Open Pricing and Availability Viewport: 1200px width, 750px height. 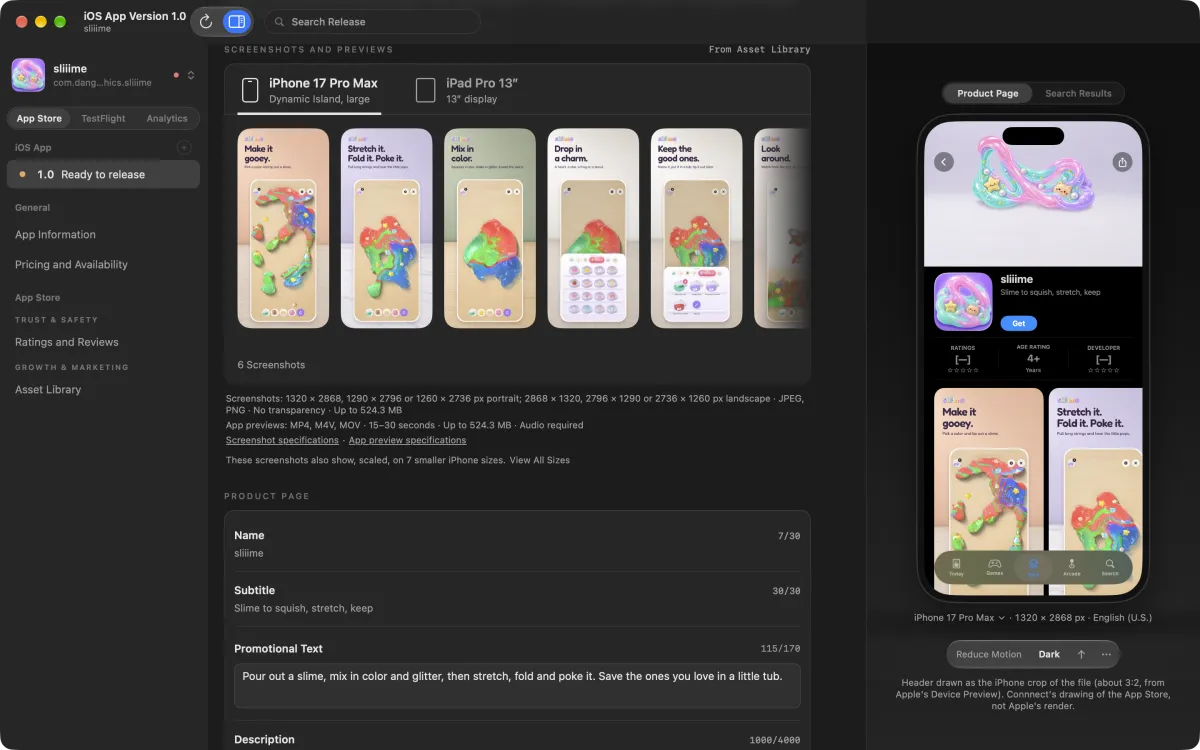point(71,264)
